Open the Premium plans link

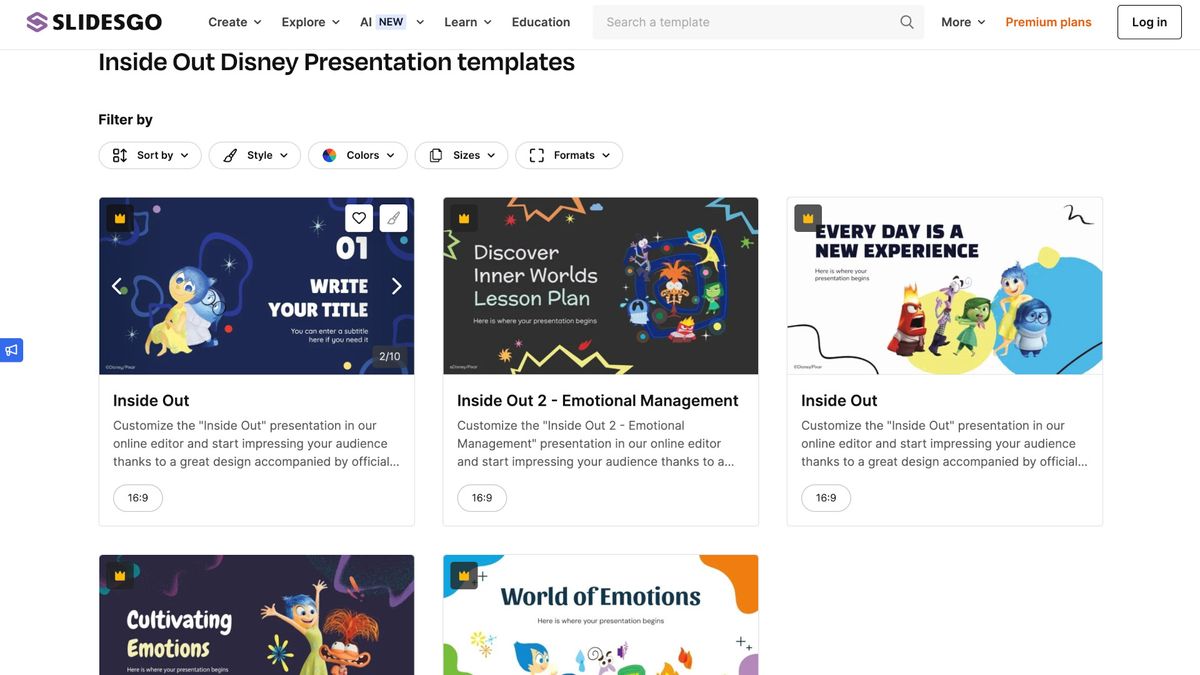(x=1048, y=21)
